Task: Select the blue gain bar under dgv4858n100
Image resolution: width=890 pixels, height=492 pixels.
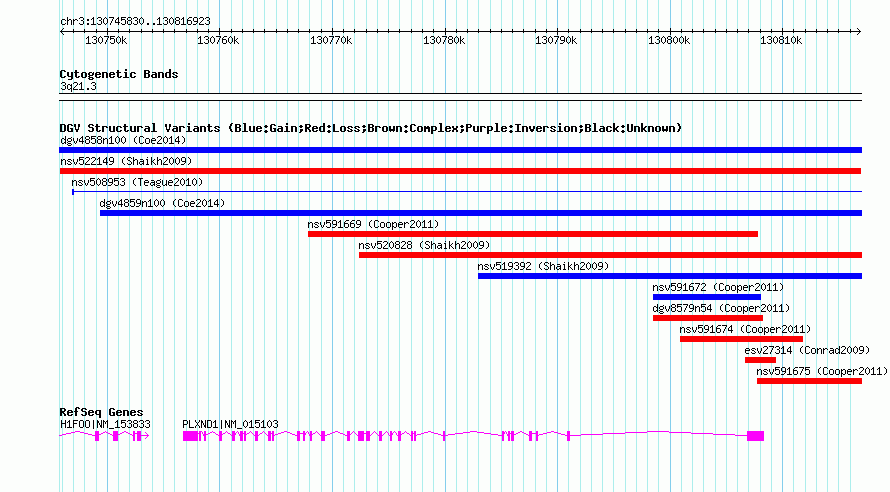Action: point(460,150)
